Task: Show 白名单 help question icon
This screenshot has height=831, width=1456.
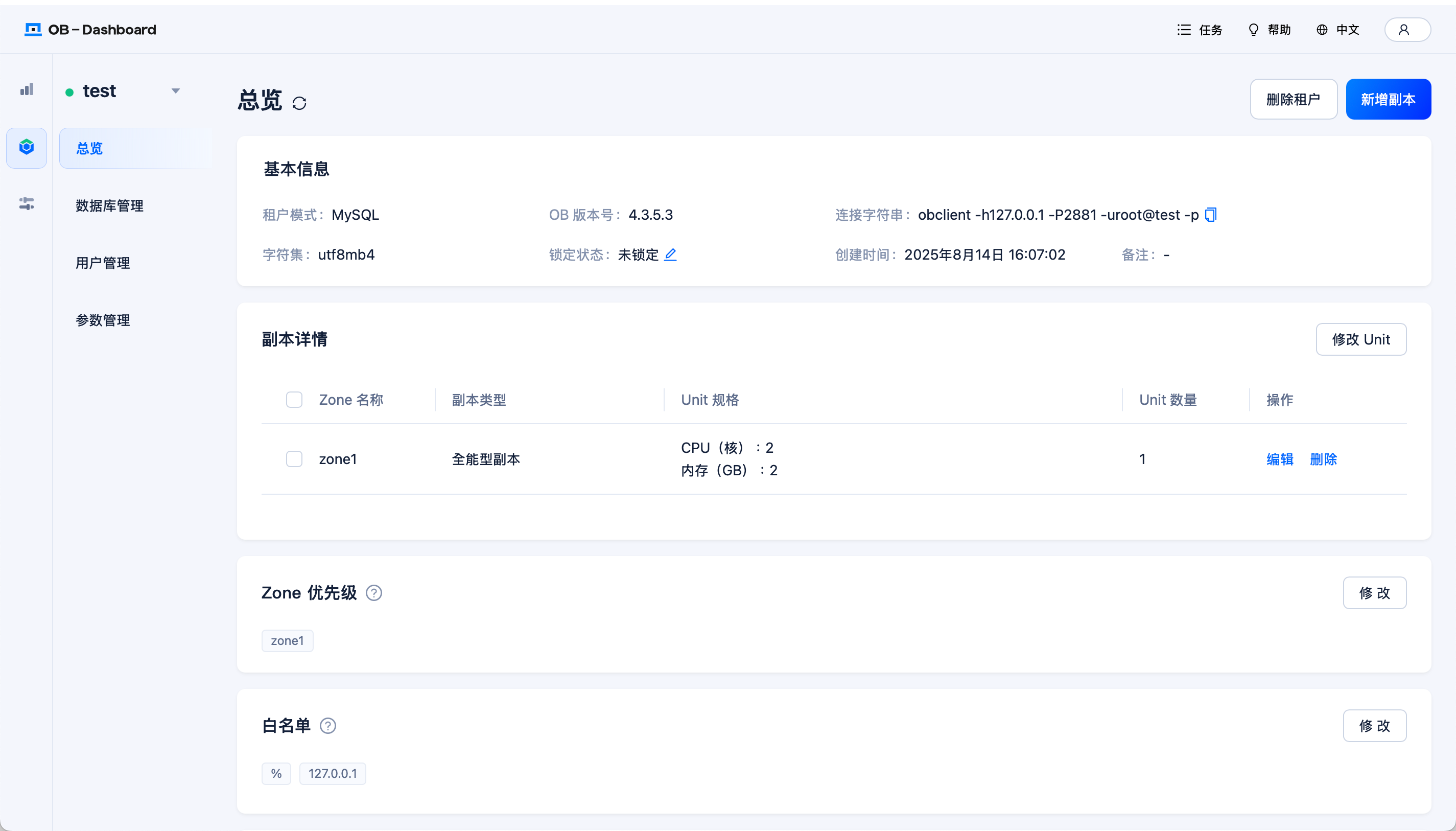Action: pos(328,726)
